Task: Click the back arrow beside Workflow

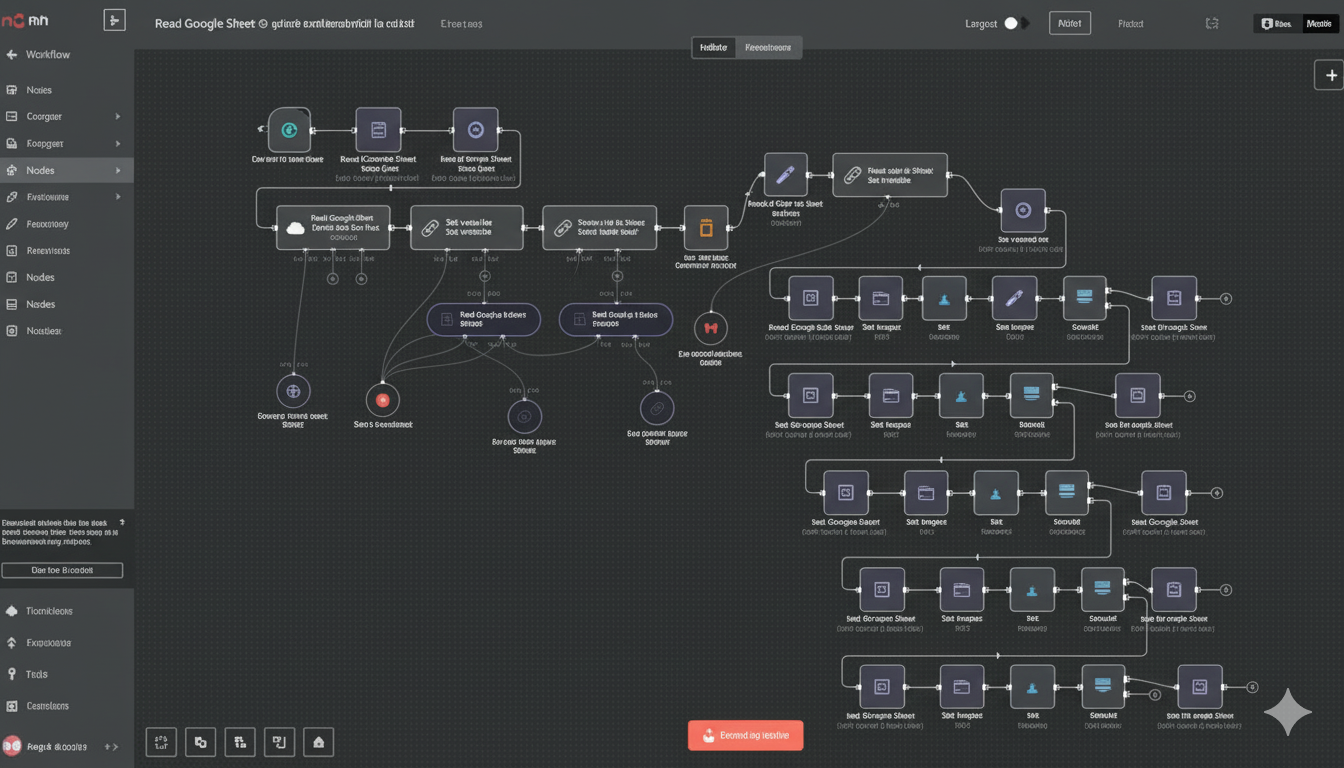Action: click(12, 55)
